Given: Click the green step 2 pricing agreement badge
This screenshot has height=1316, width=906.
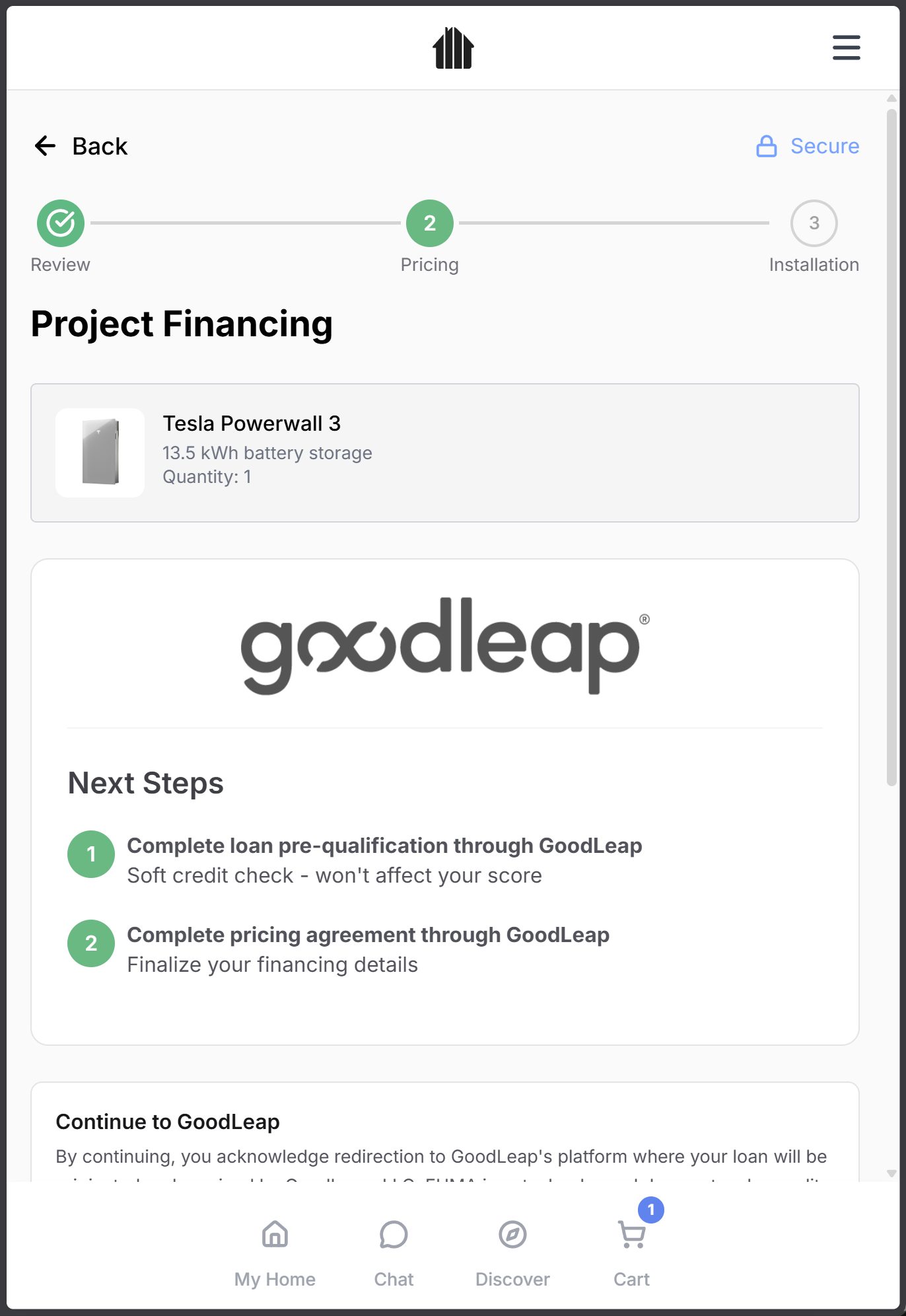Looking at the screenshot, I should 91,943.
